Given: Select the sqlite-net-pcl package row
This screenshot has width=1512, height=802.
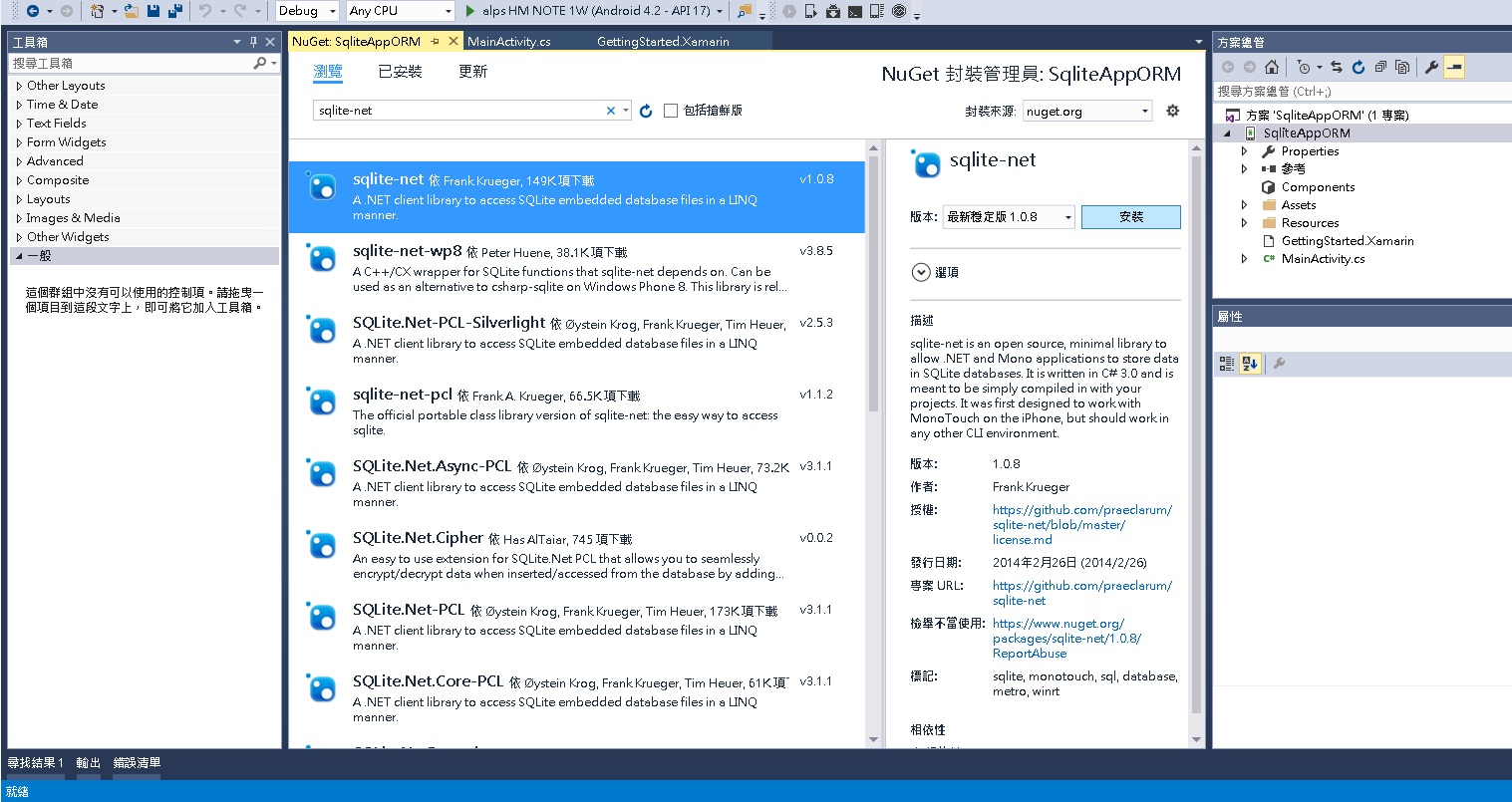Looking at the screenshot, I should click(577, 412).
